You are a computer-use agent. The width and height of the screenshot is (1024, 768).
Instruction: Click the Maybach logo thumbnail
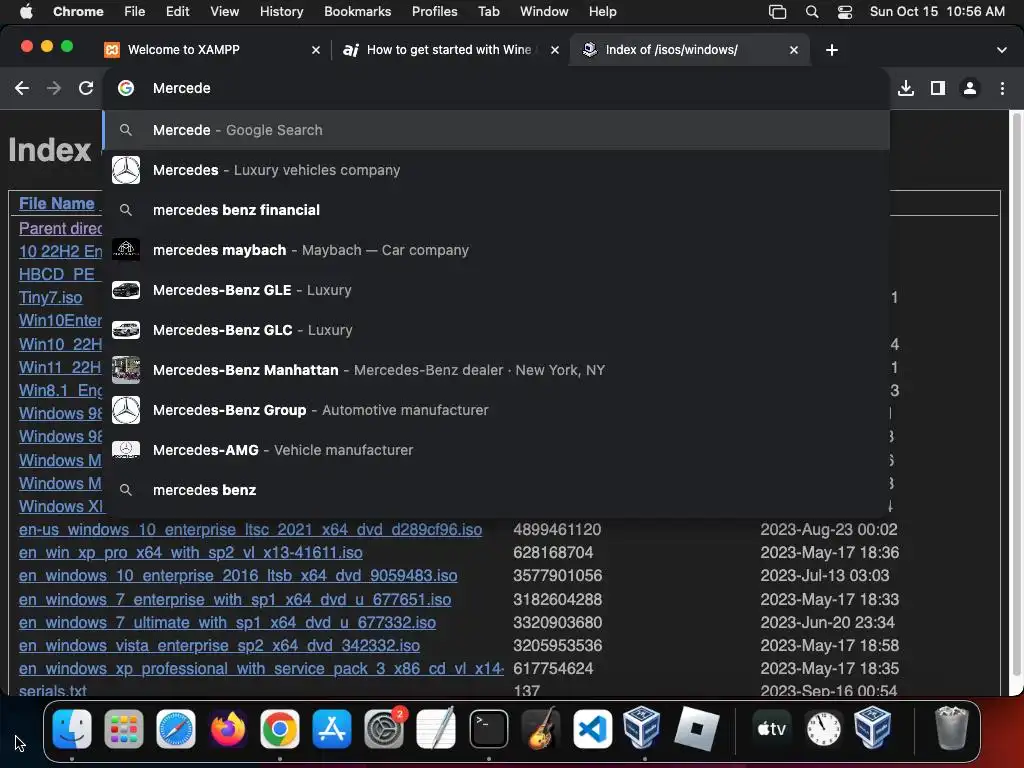click(125, 250)
